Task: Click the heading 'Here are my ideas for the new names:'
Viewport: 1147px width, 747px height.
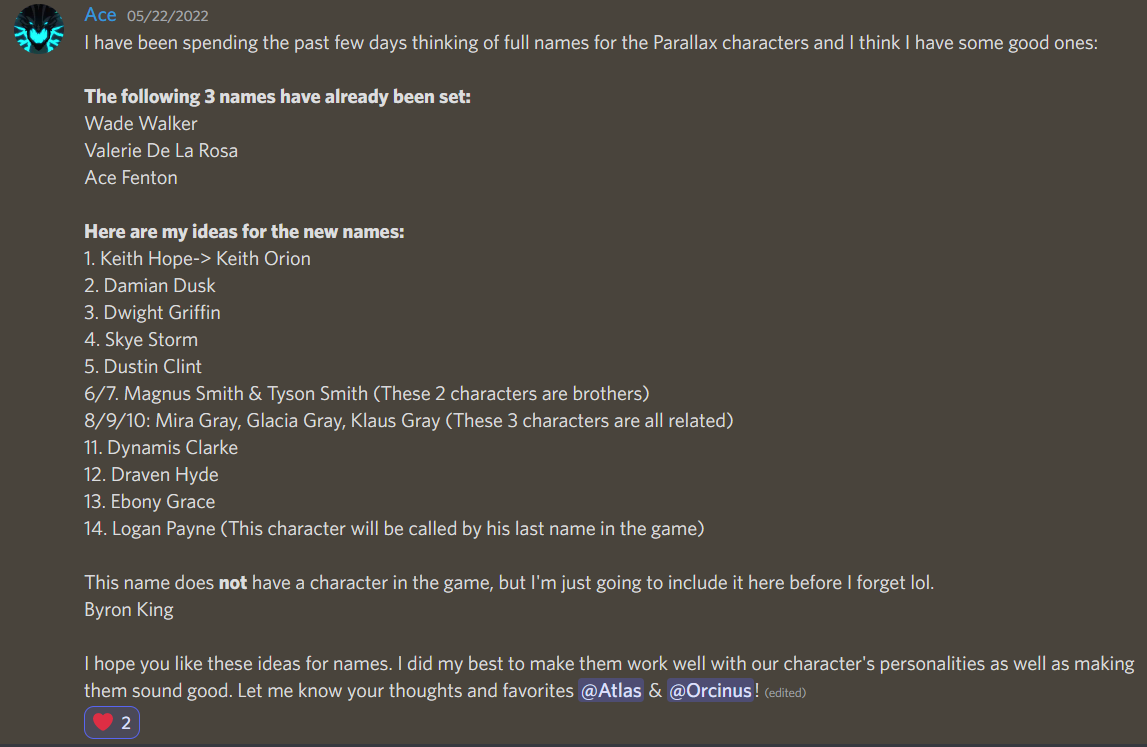Action: click(244, 232)
